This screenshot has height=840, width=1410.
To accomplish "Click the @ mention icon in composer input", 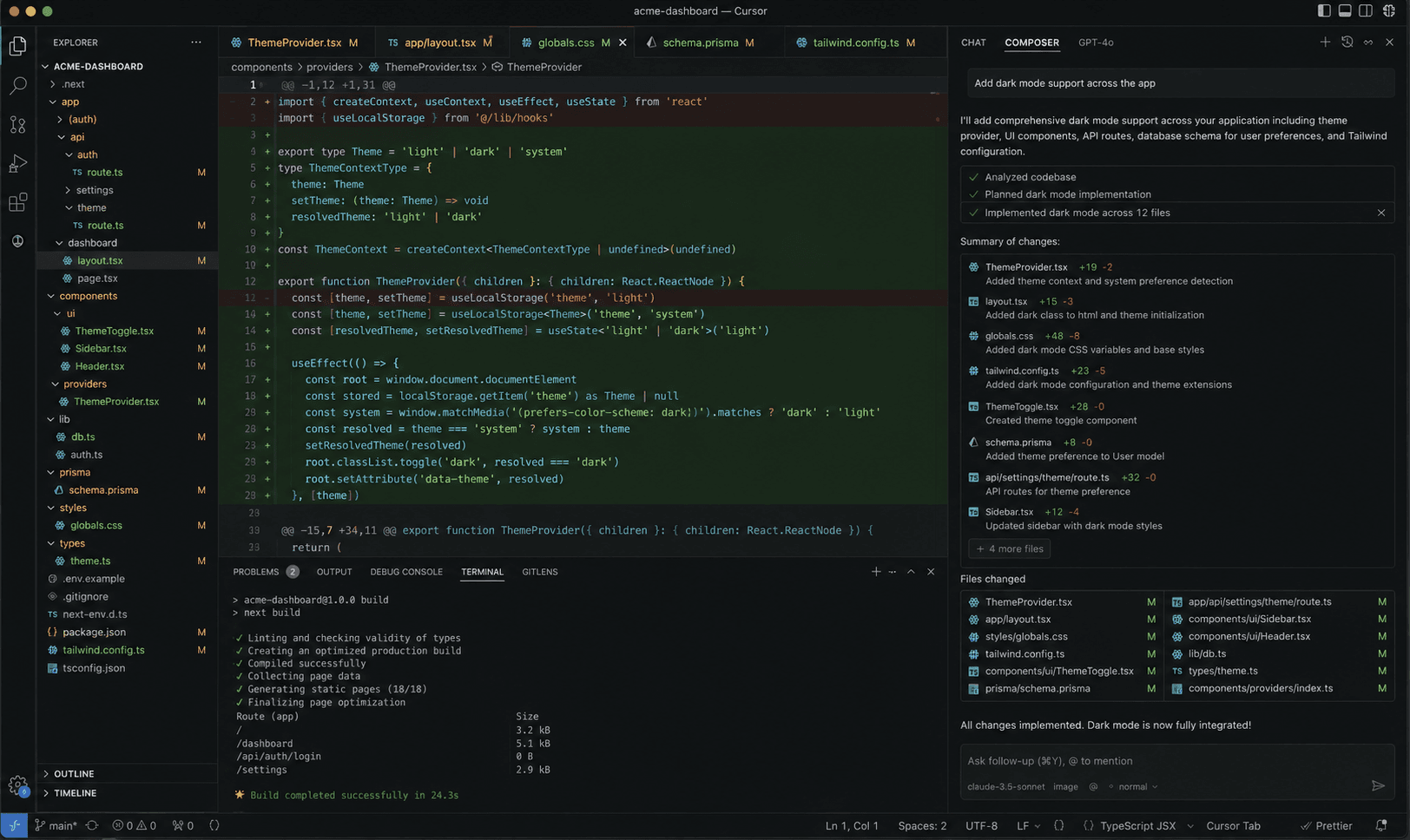I will pos(1093,787).
